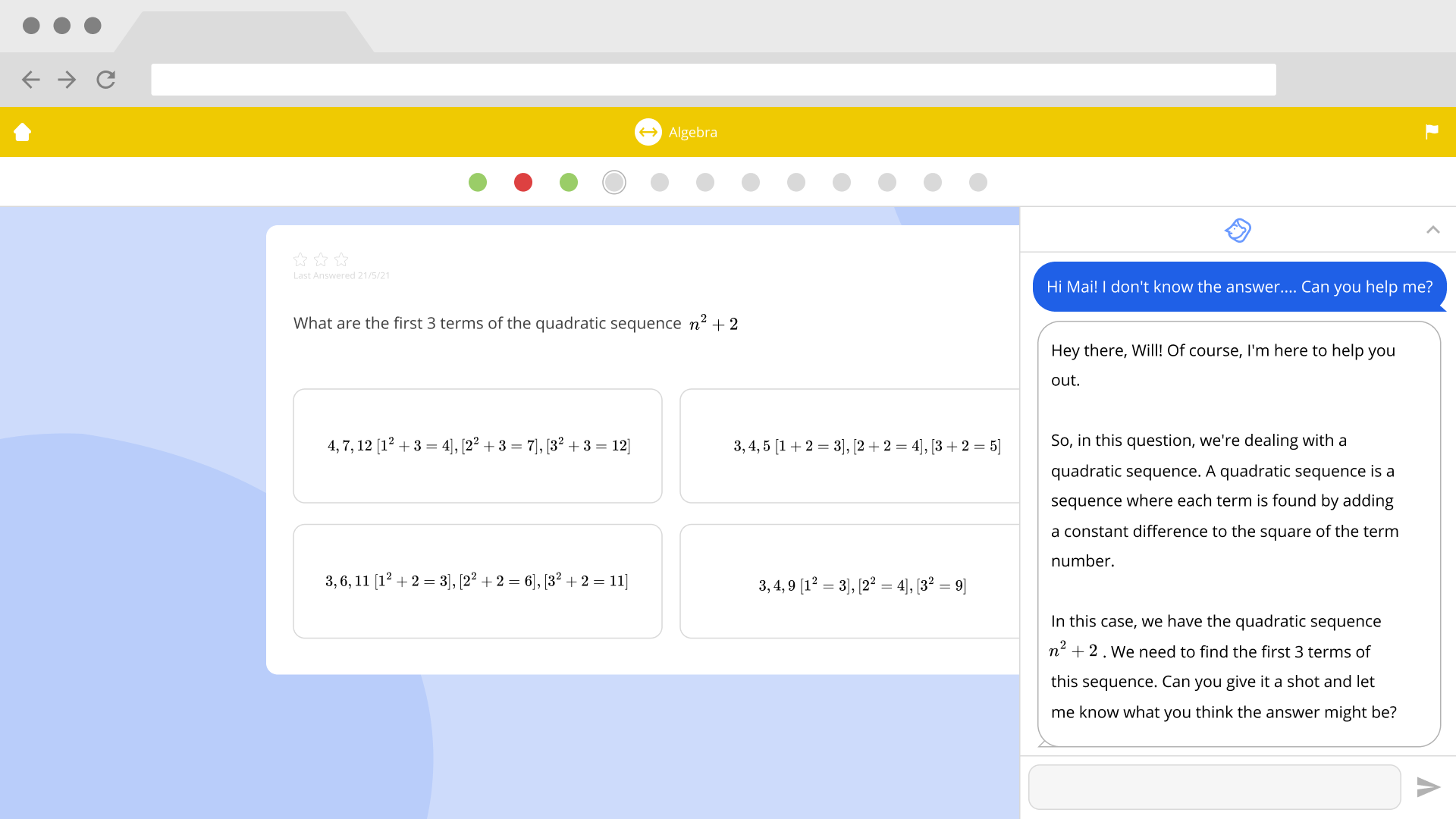
Task: Click the first rating star
Action: [300, 259]
